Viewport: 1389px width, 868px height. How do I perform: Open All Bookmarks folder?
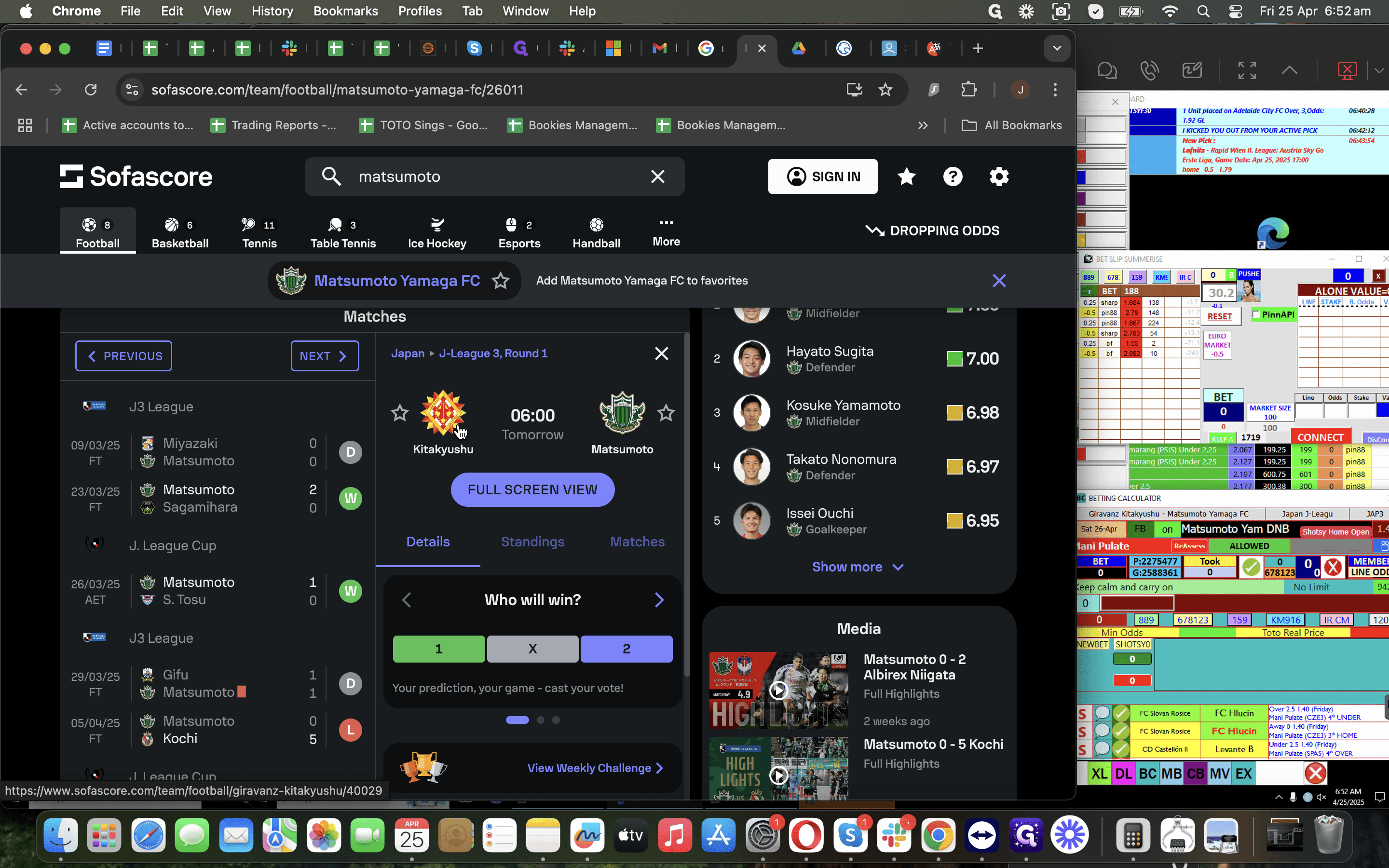click(1011, 125)
